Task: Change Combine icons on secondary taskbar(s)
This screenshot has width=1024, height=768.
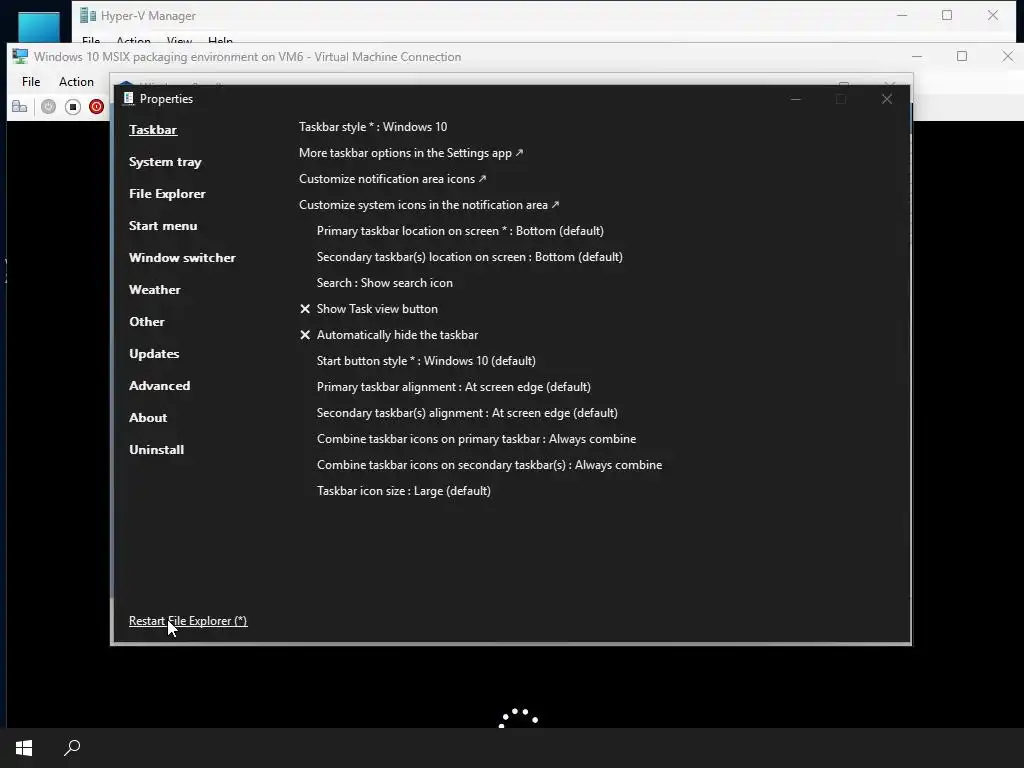Action: pos(490,465)
